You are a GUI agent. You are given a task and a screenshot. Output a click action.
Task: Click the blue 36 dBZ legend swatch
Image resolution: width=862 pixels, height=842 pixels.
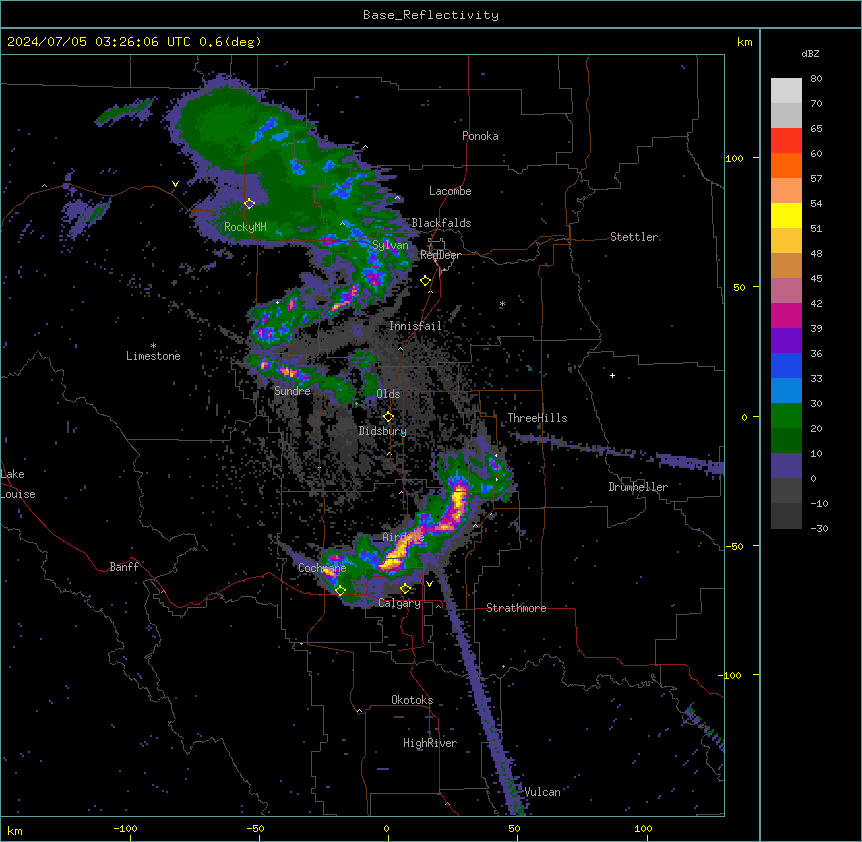tap(786, 365)
